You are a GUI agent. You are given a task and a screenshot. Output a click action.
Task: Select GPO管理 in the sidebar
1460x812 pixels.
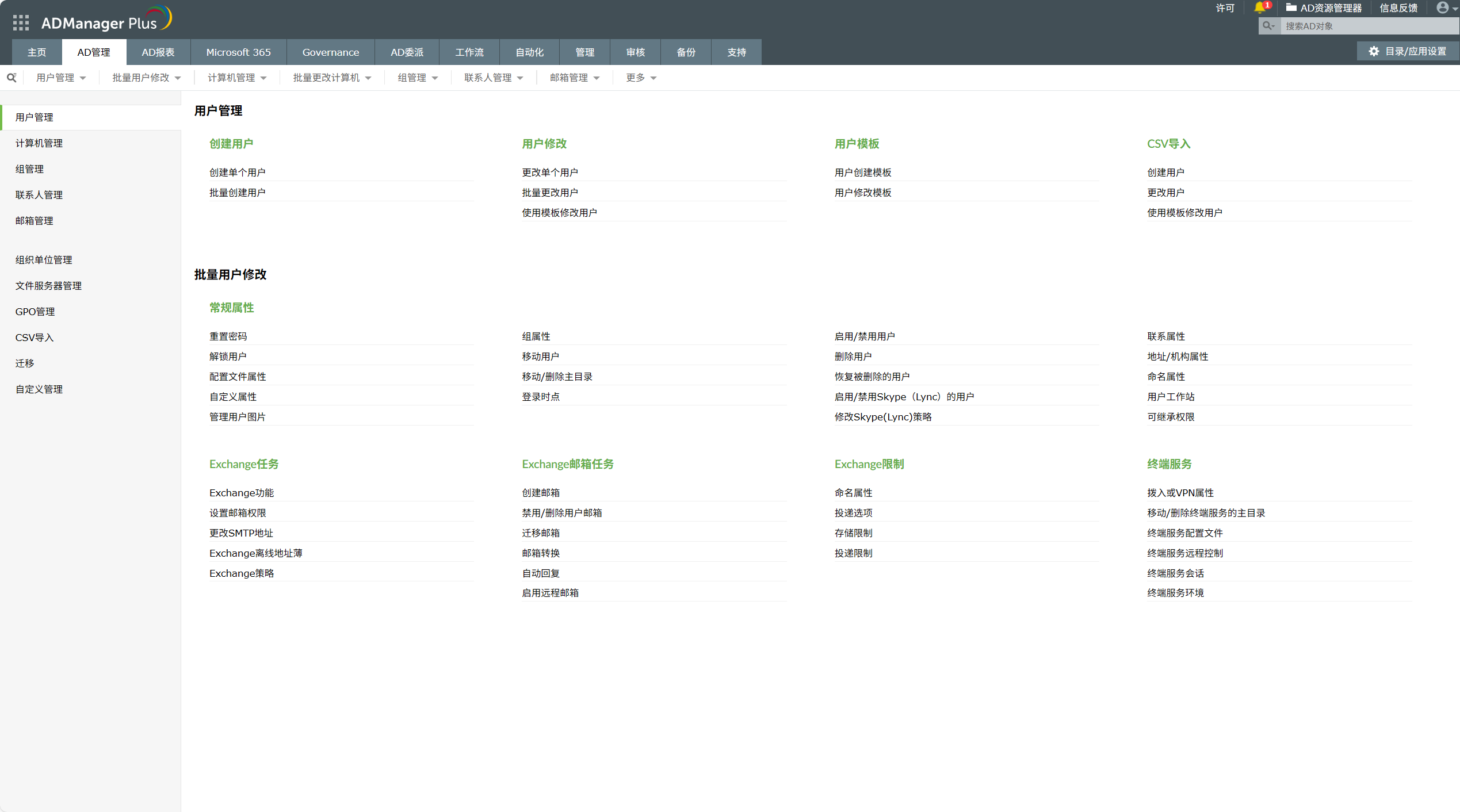[x=35, y=312]
